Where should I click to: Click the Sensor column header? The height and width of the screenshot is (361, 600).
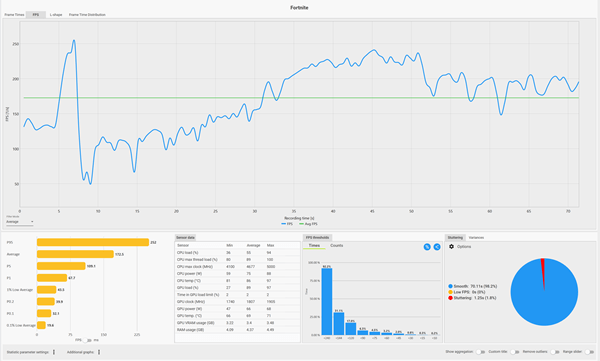point(183,245)
